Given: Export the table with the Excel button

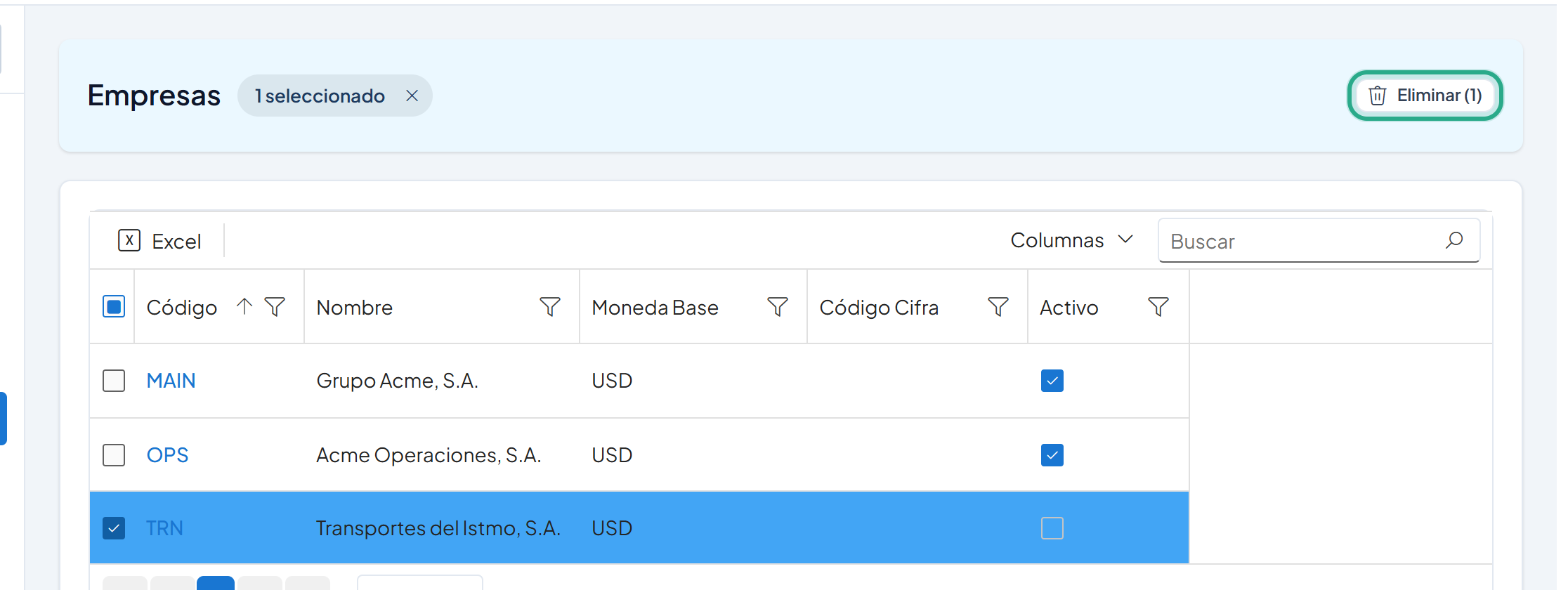Looking at the screenshot, I should tap(159, 241).
